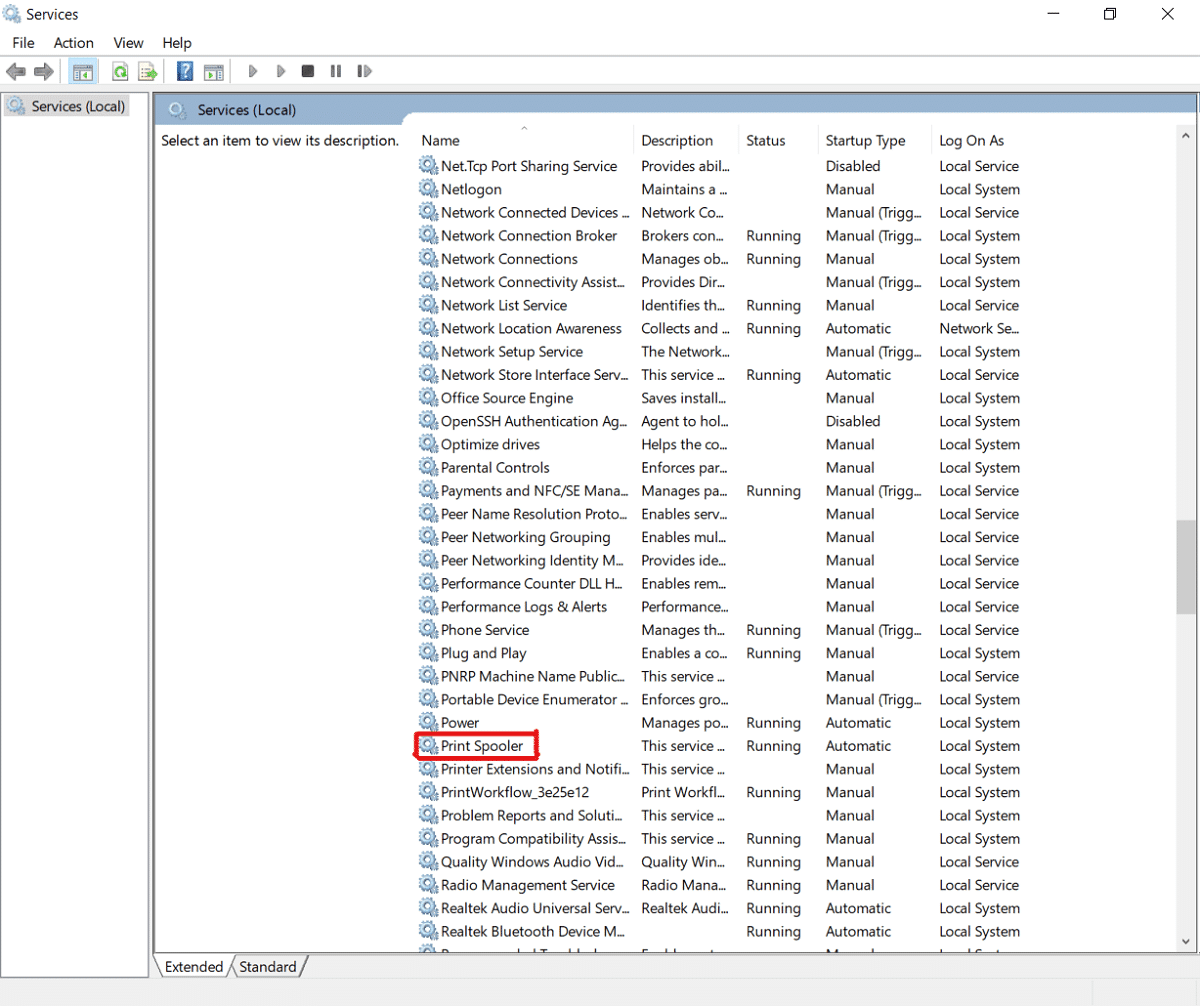Toggle the Show/Hide Console Tree
The height and width of the screenshot is (1006, 1200).
click(83, 70)
